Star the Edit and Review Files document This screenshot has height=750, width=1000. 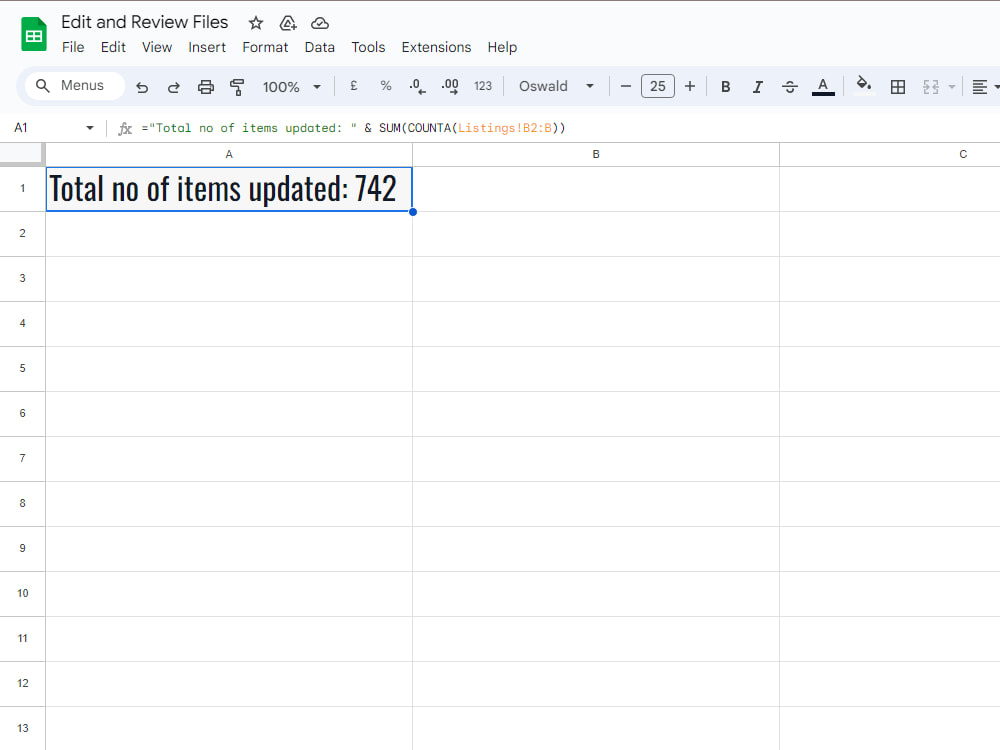(x=256, y=23)
